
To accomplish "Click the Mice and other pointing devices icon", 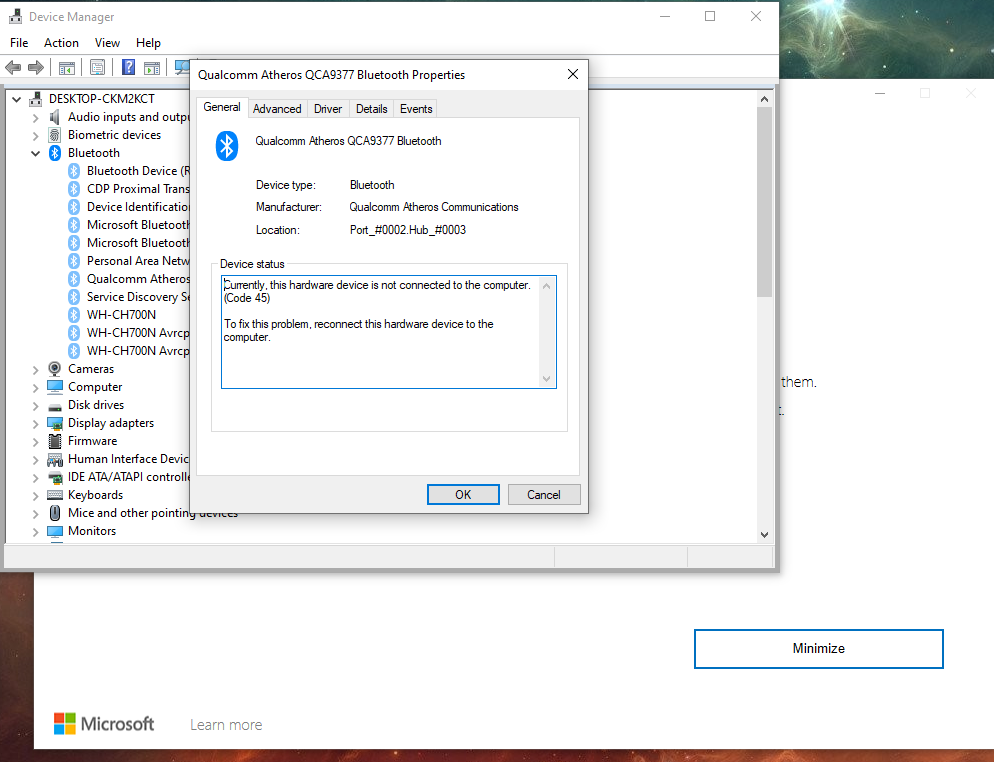I will click(55, 512).
